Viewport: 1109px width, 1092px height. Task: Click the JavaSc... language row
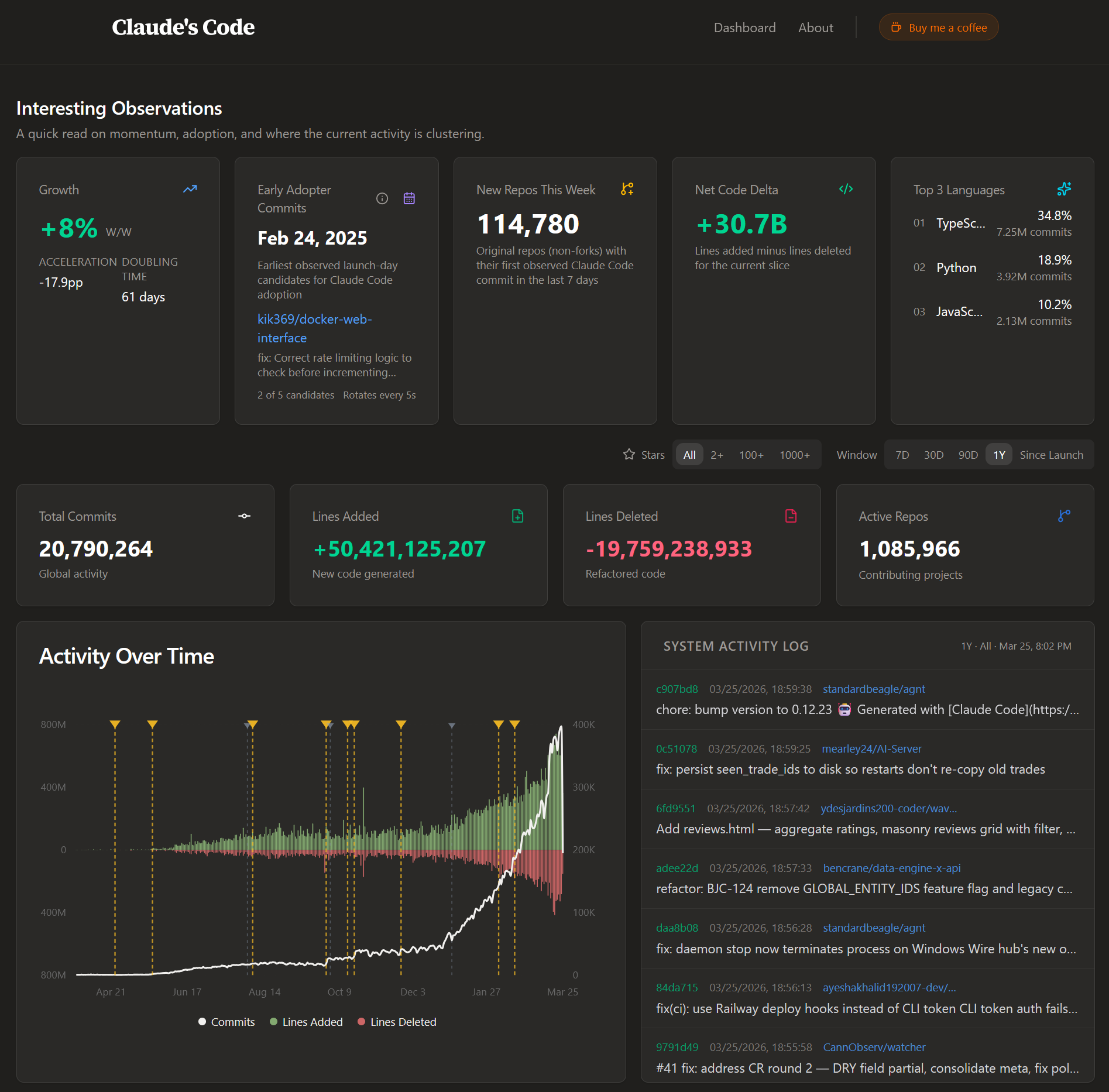coord(992,313)
